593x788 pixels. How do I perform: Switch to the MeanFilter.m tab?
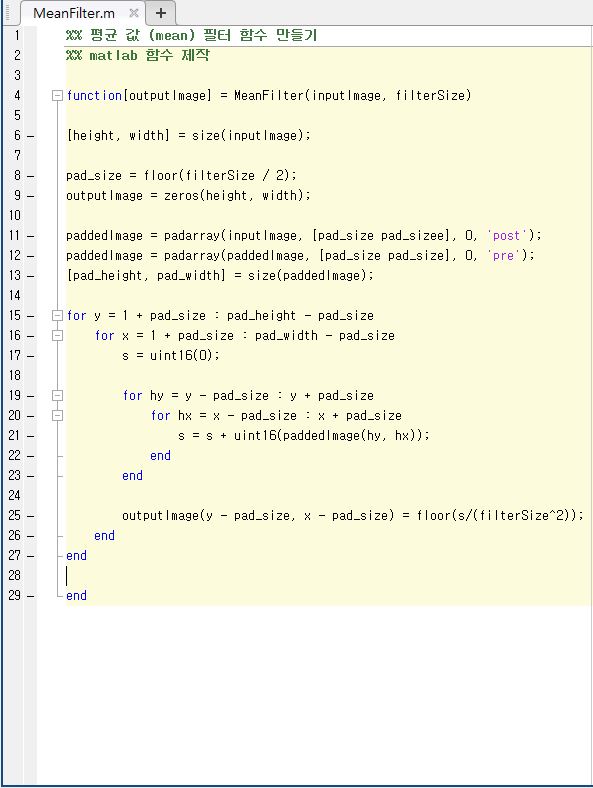pyautogui.click(x=73, y=13)
